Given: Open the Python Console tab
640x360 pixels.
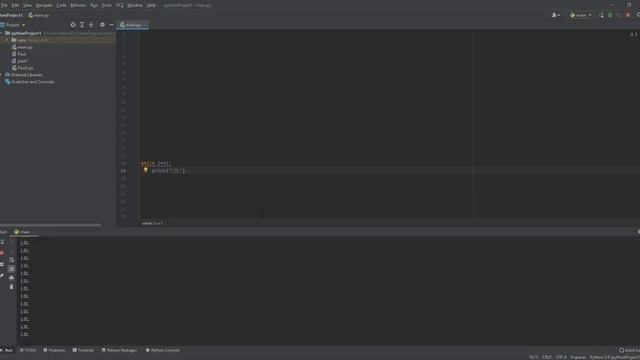Looking at the screenshot, I should coord(162,350).
